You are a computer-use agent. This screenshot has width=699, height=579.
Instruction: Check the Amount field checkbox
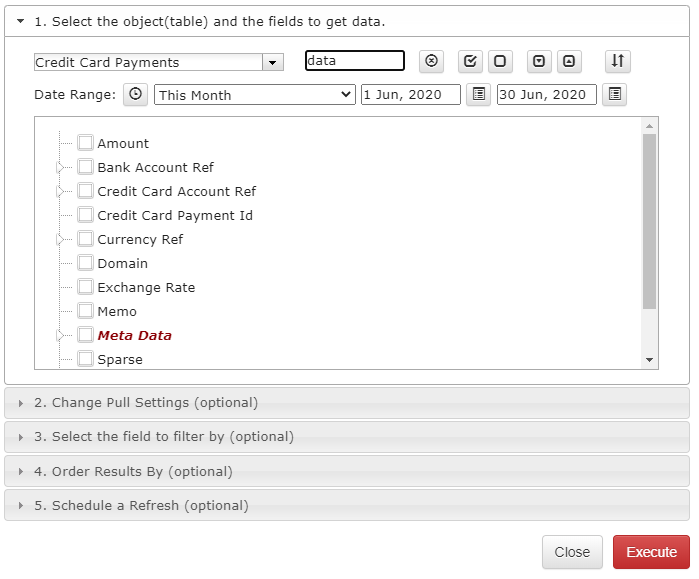[x=85, y=143]
